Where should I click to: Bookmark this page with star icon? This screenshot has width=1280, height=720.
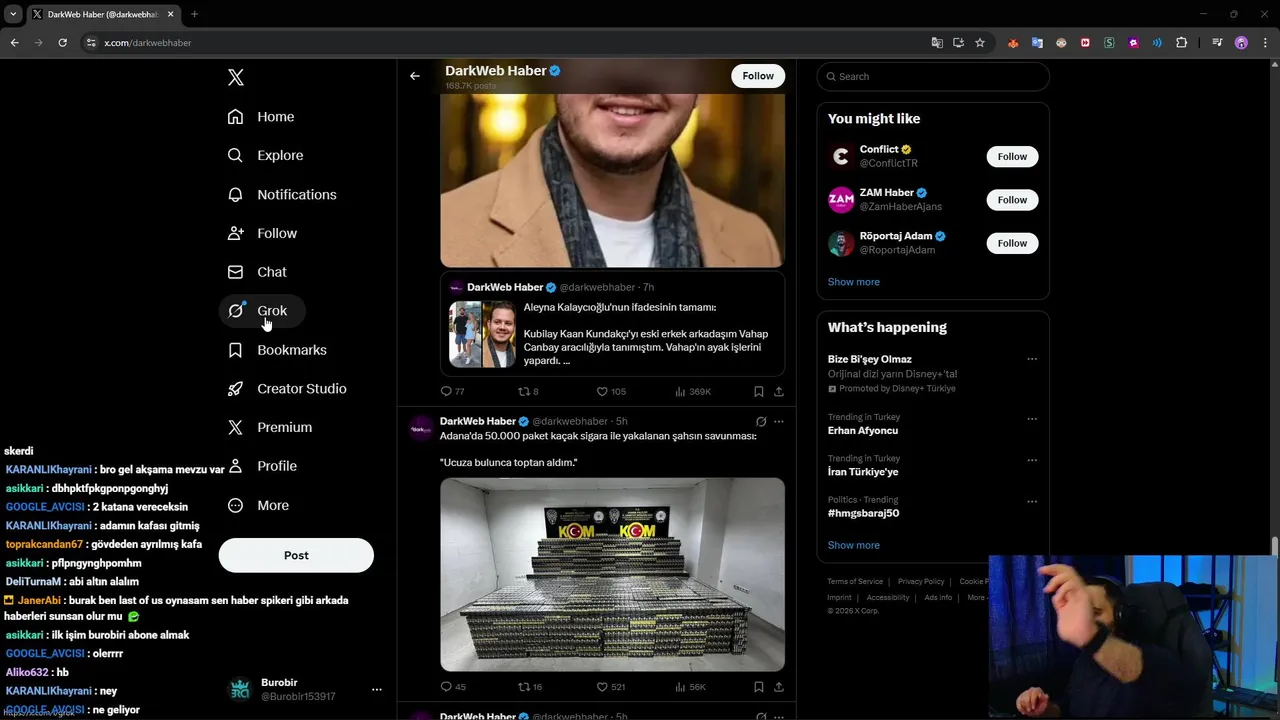(980, 43)
